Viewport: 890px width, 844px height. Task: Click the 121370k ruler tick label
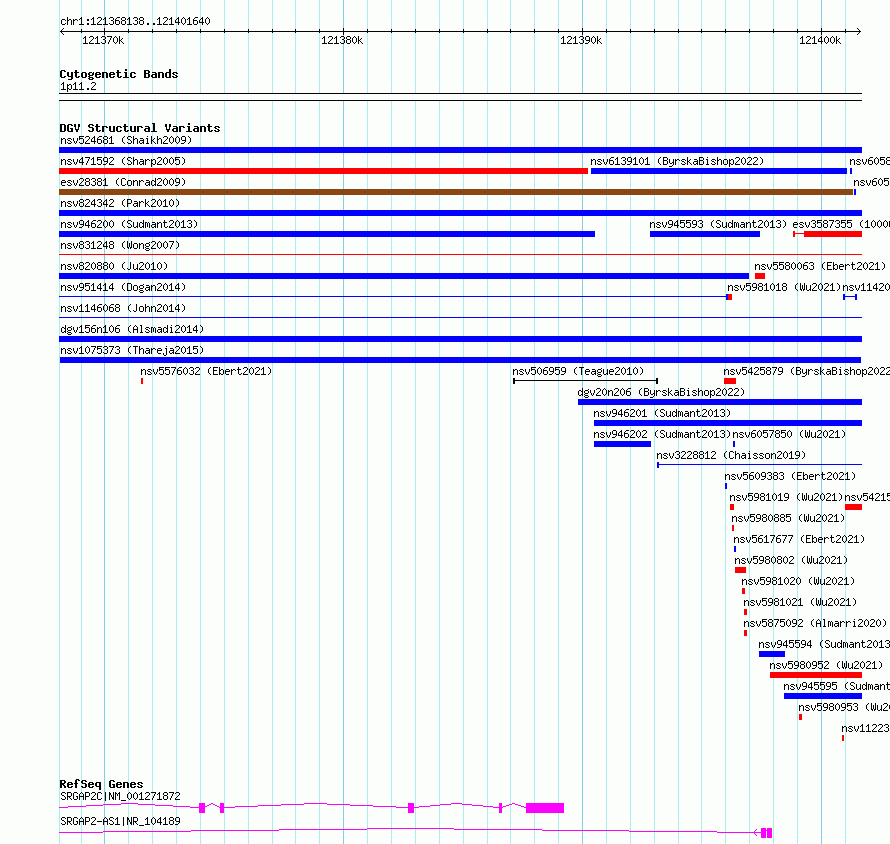coord(103,40)
